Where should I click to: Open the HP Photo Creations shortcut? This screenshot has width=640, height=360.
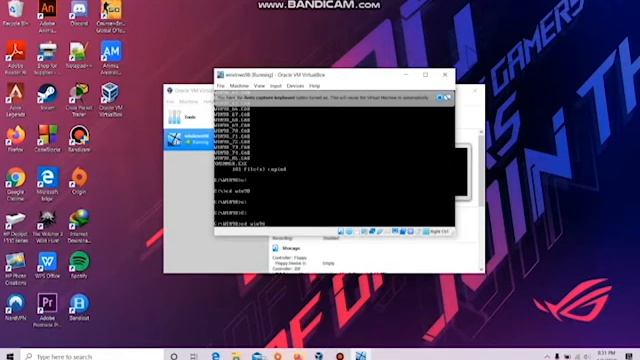click(16, 269)
